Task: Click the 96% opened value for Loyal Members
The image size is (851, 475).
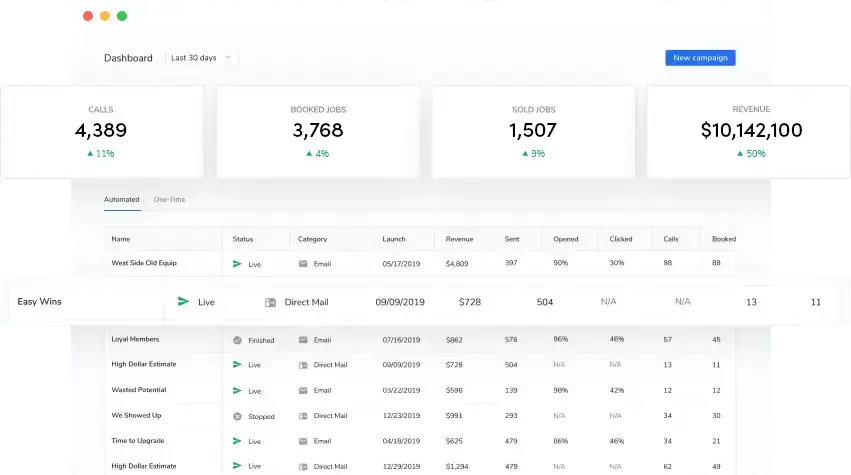Action: [x=560, y=339]
